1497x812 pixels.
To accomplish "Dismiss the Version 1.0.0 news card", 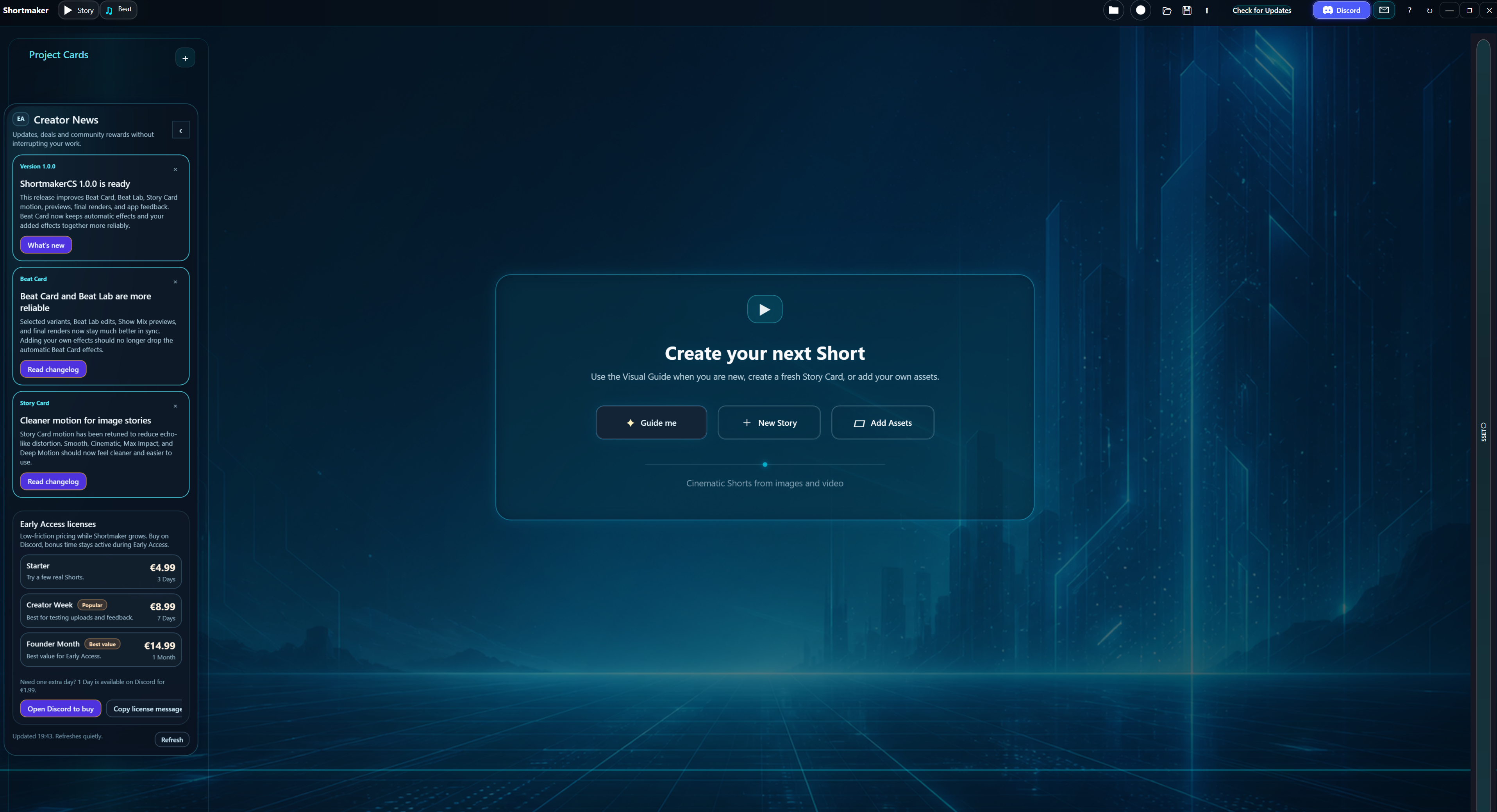I will click(x=175, y=170).
